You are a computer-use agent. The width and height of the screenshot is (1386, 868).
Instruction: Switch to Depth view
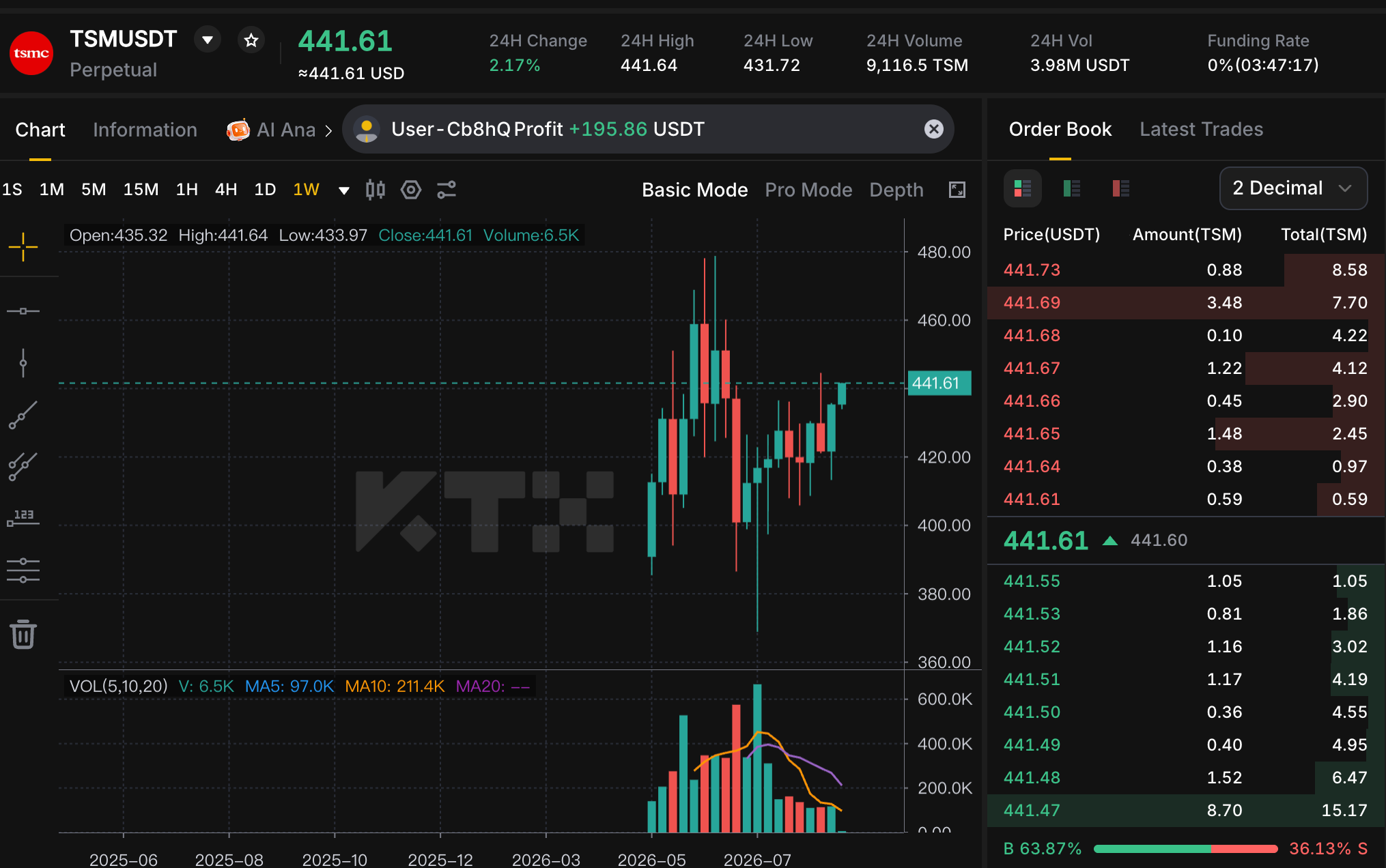point(896,190)
